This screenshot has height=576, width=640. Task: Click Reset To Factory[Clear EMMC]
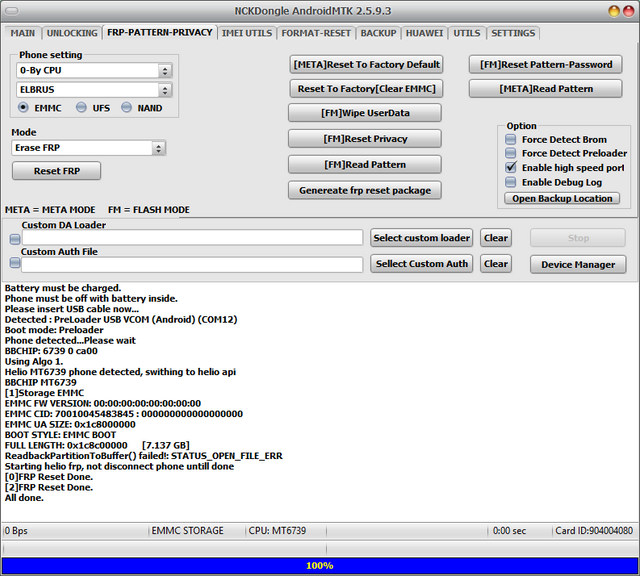(x=366, y=89)
